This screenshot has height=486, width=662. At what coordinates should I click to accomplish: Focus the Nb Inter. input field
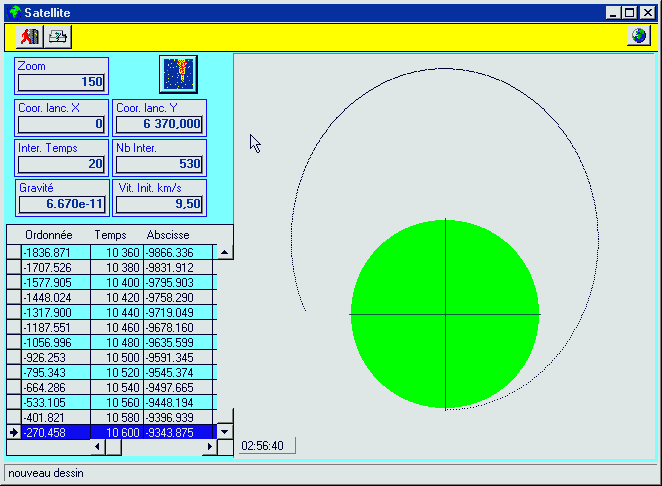point(159,164)
